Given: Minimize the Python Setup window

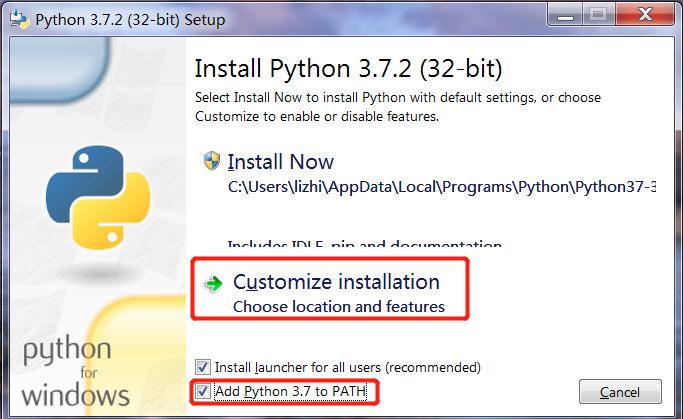Looking at the screenshot, I should click(565, 15).
